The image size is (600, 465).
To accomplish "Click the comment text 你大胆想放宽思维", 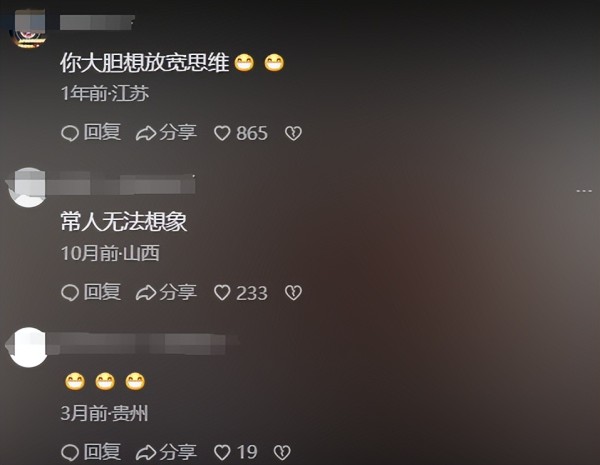I will point(145,62).
